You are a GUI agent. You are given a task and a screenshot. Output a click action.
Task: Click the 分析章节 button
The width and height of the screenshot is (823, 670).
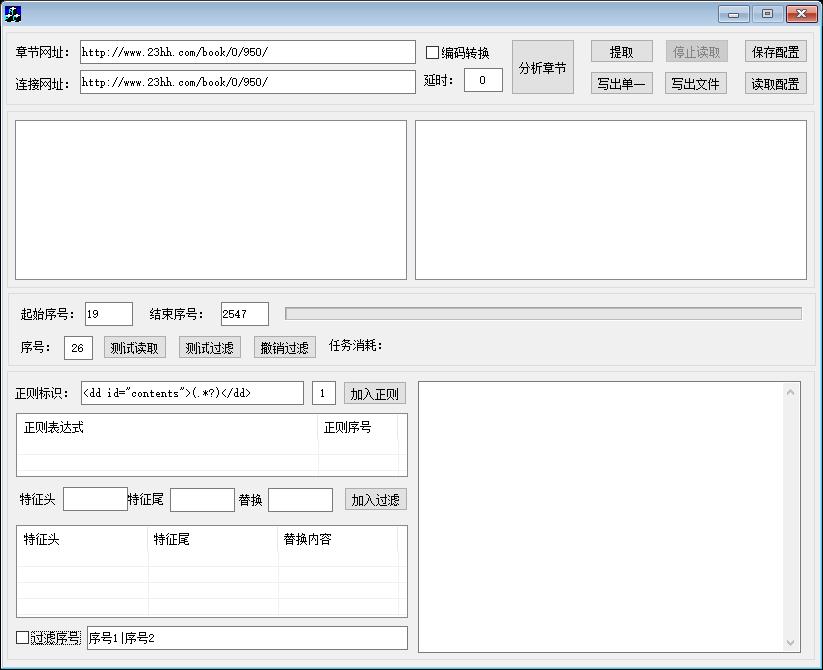click(x=543, y=67)
